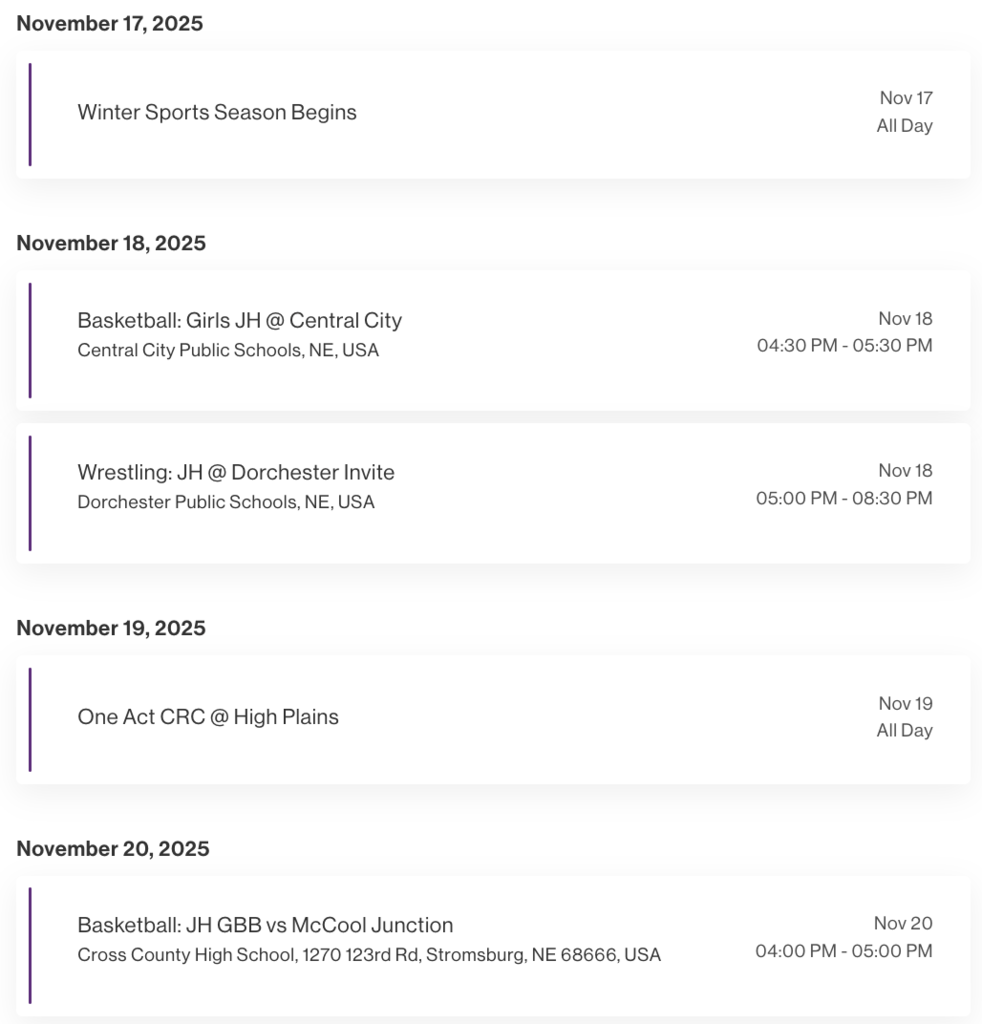982x1024 pixels.
Task: Click the Cross County High School address
Action: 369,955
